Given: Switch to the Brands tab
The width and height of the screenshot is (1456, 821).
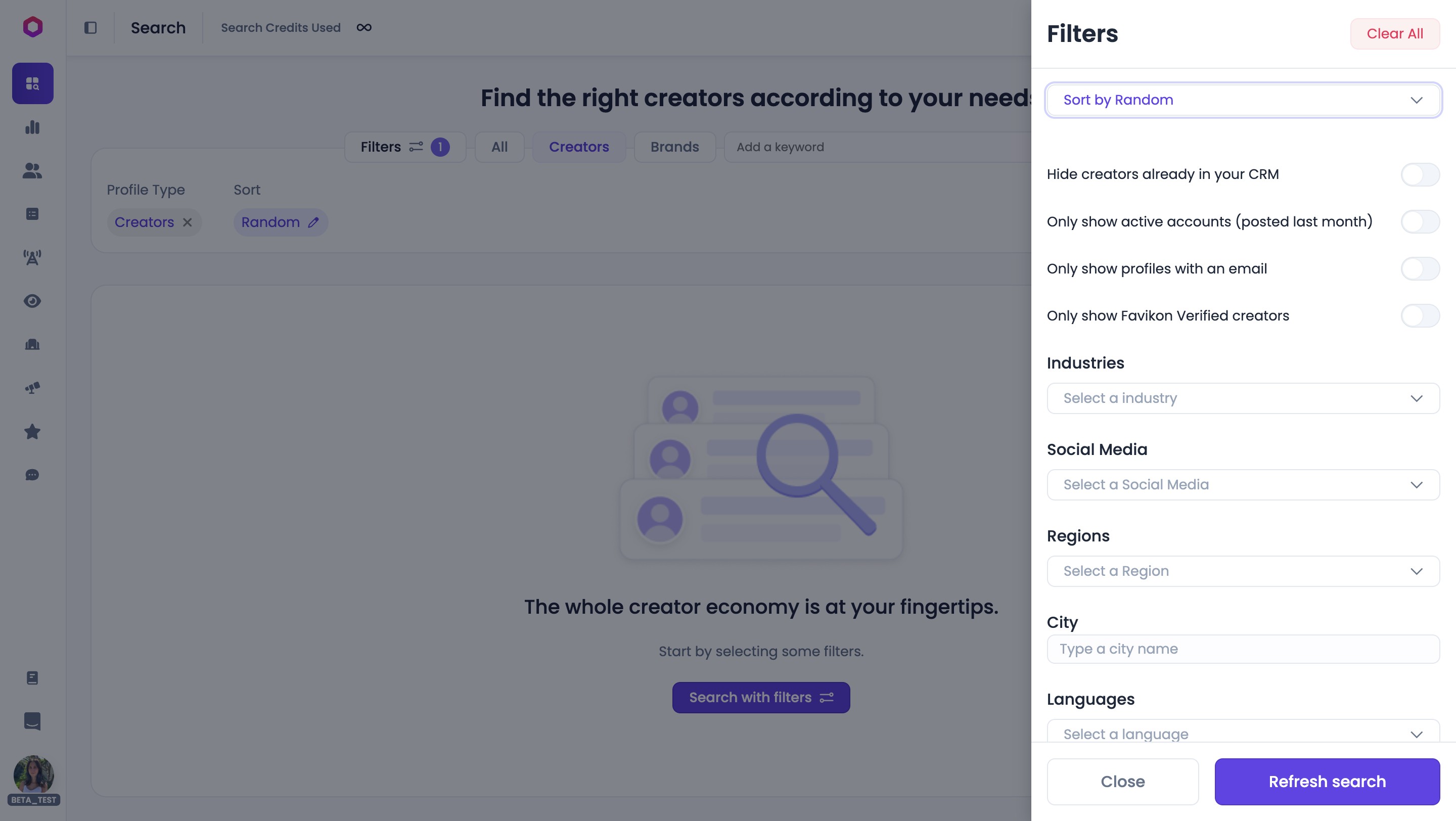Looking at the screenshot, I should [x=675, y=147].
